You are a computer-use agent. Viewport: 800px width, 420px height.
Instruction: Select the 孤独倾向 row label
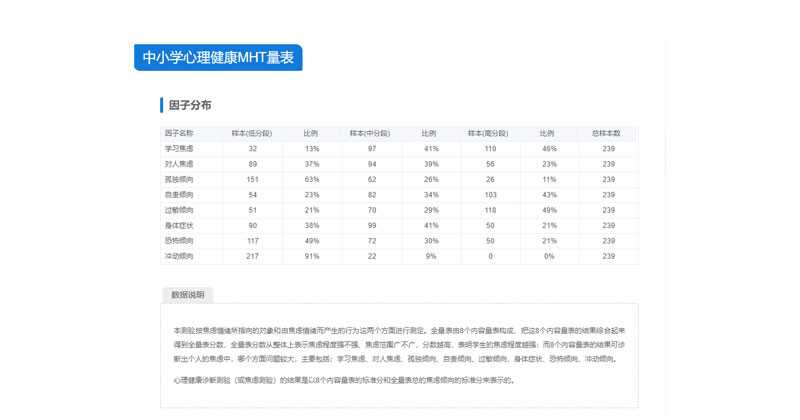179,179
